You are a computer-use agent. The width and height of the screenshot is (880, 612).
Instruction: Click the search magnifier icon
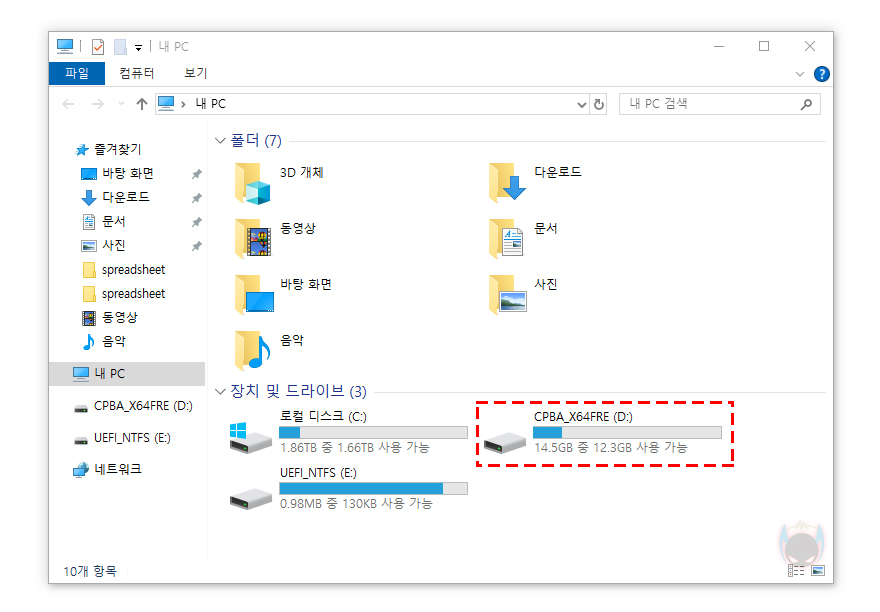[806, 104]
